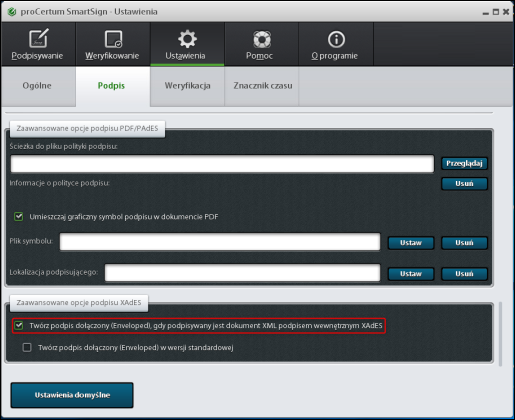Screen dimensions: 515x420
Task: Click the proCertum SmartSign title bar logo
Action: coord(12,12)
